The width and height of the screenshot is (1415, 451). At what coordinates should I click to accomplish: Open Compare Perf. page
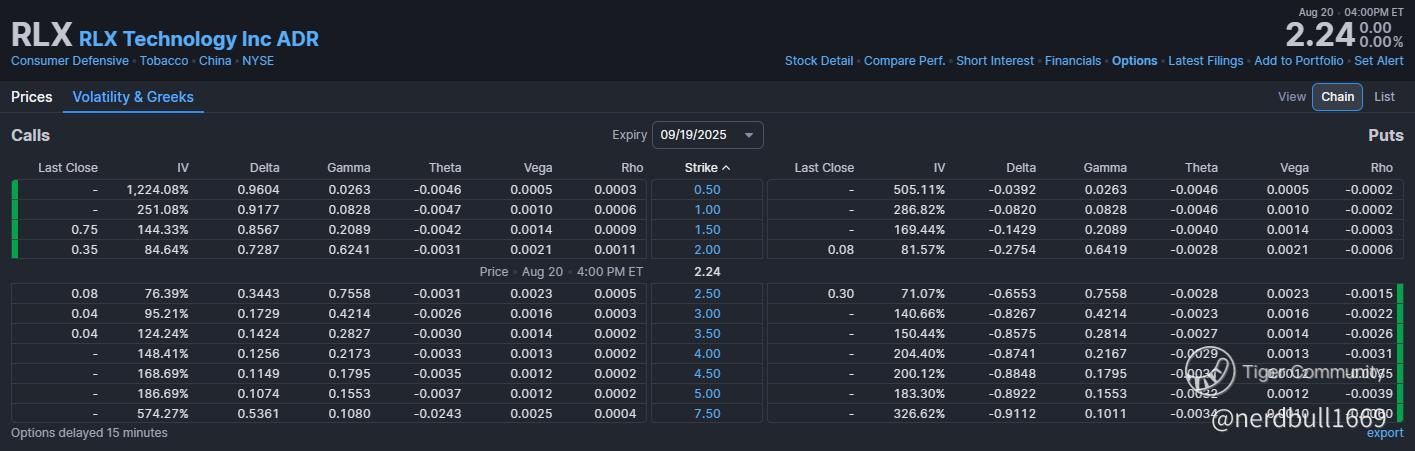coord(904,61)
